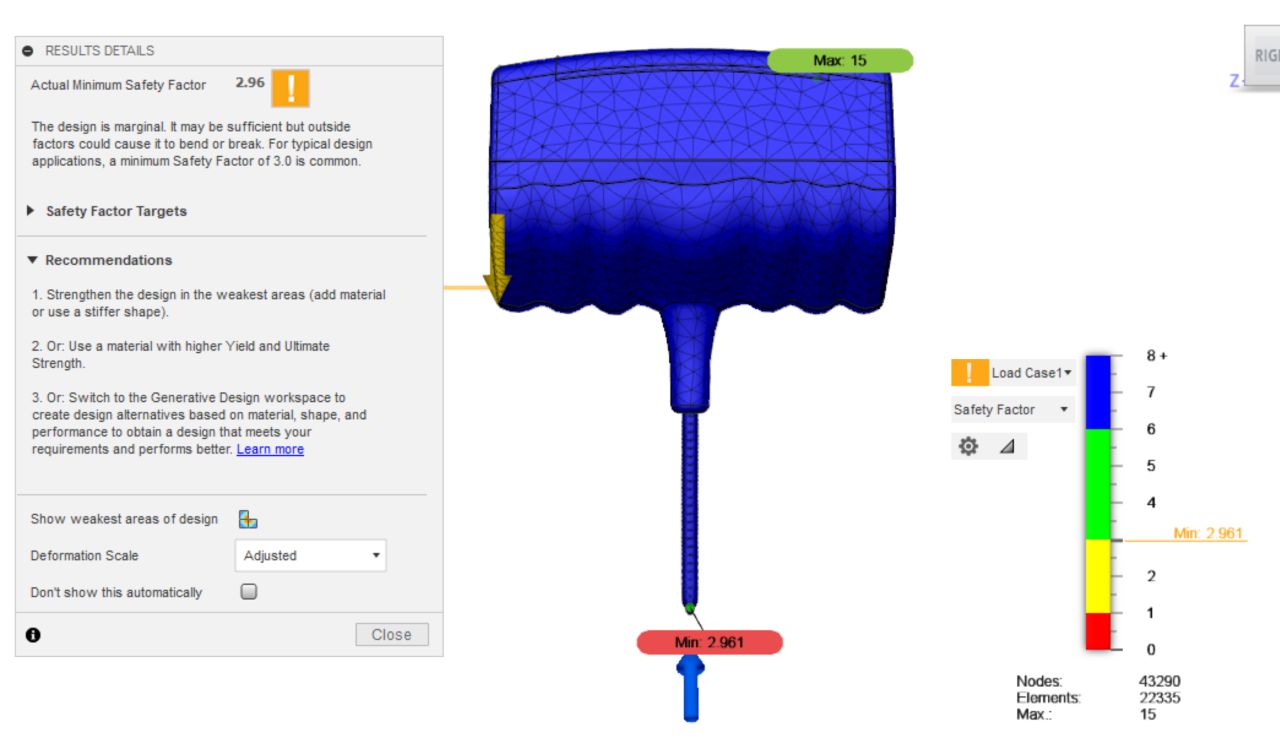The image size is (1280, 741).
Task: Open the Safety Factor results dropdown
Action: [x=1010, y=409]
